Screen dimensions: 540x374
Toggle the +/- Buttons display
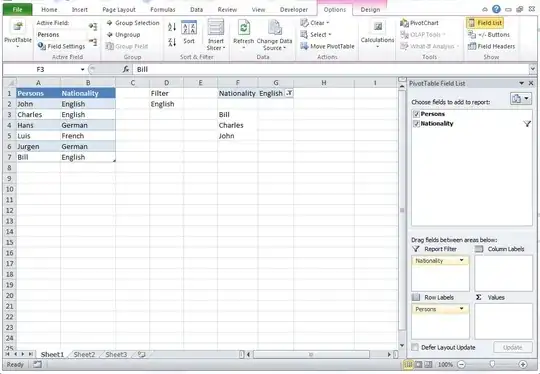pyautogui.click(x=489, y=35)
